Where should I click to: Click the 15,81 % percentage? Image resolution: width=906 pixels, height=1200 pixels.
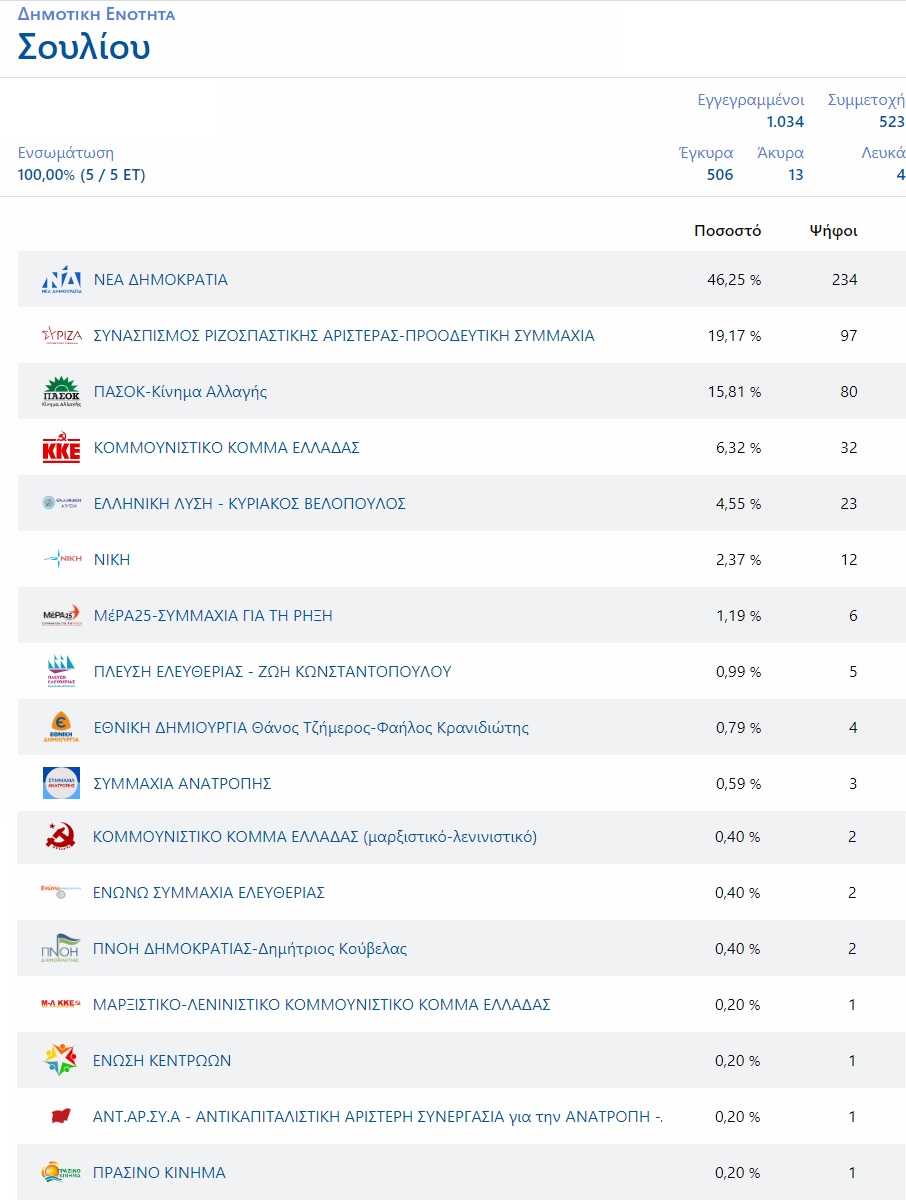(734, 392)
